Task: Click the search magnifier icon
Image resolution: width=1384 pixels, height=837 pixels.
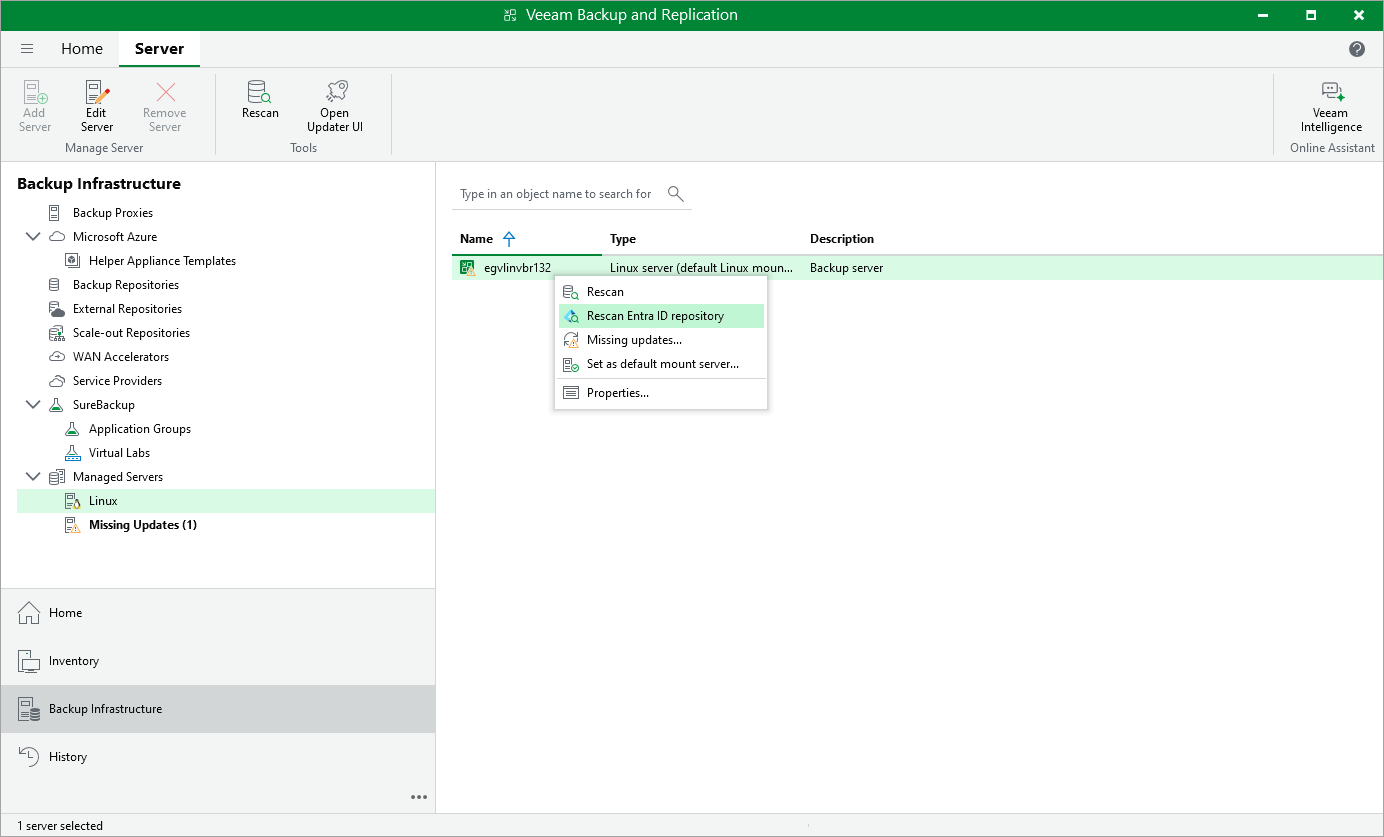Action: (675, 193)
